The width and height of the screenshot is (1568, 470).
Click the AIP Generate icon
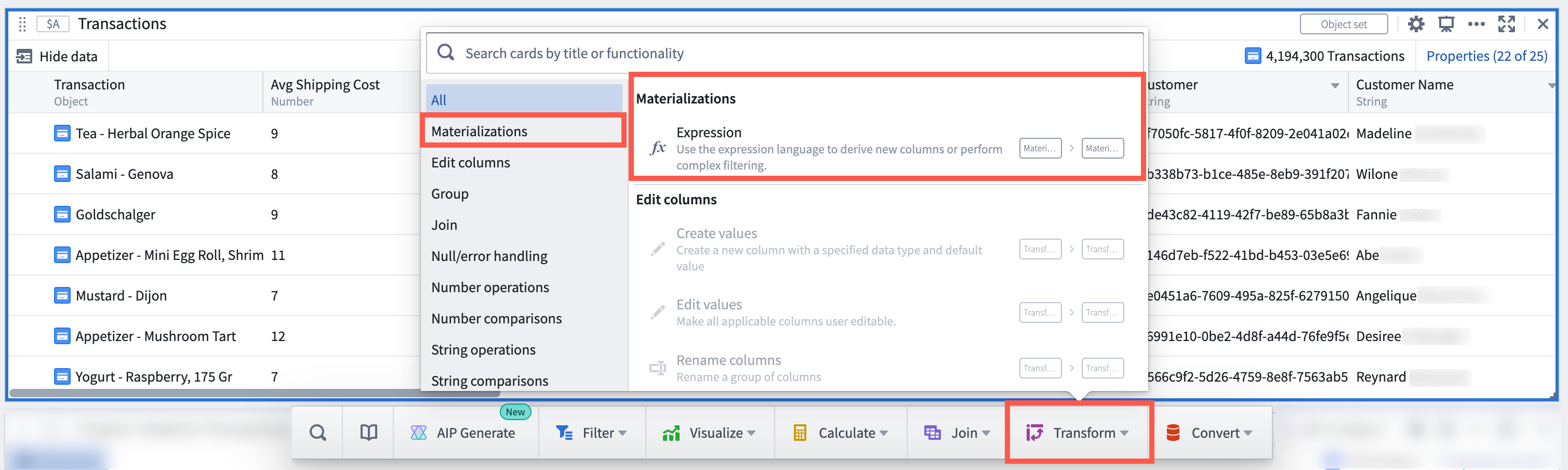click(419, 433)
